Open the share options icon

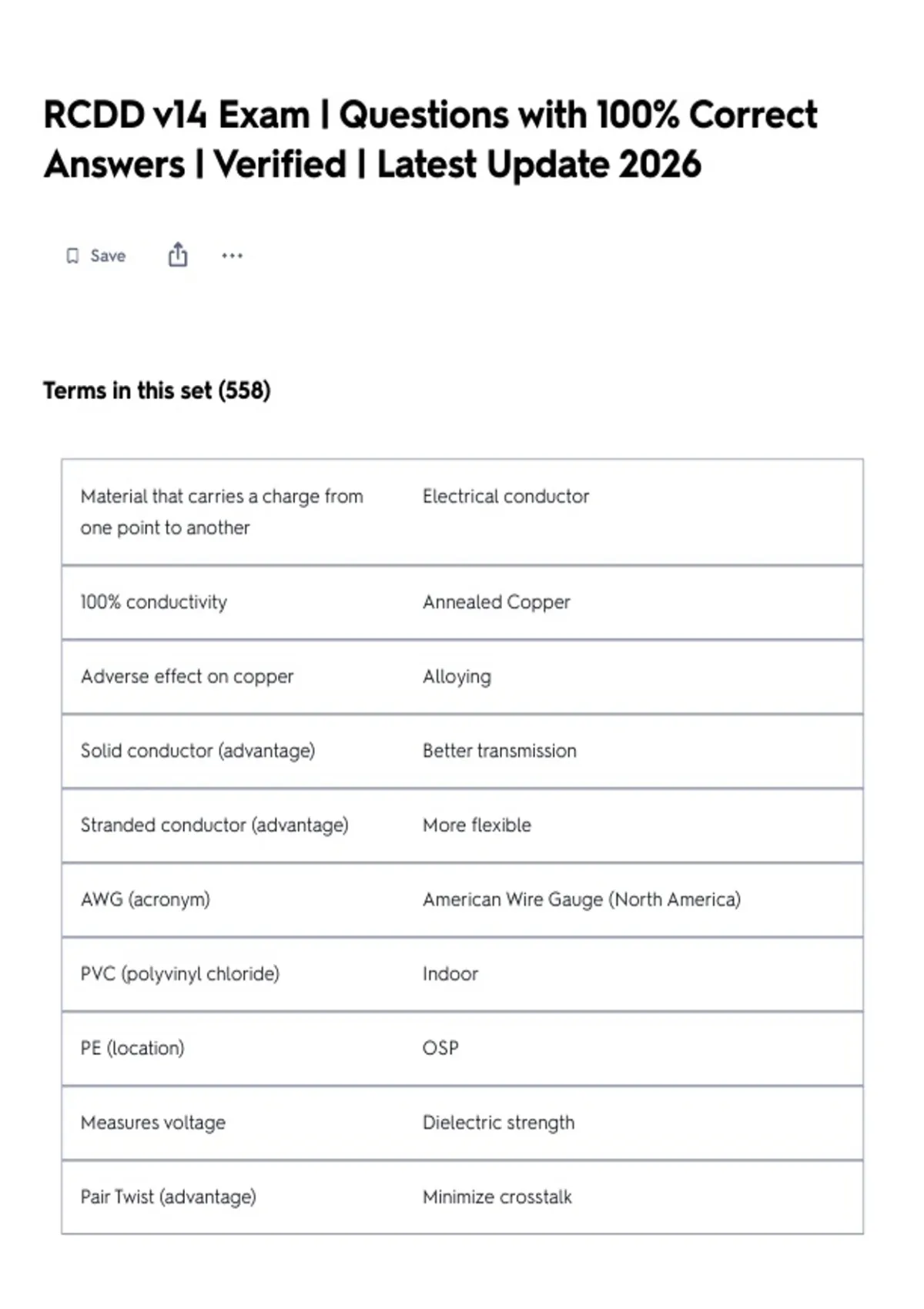point(178,255)
